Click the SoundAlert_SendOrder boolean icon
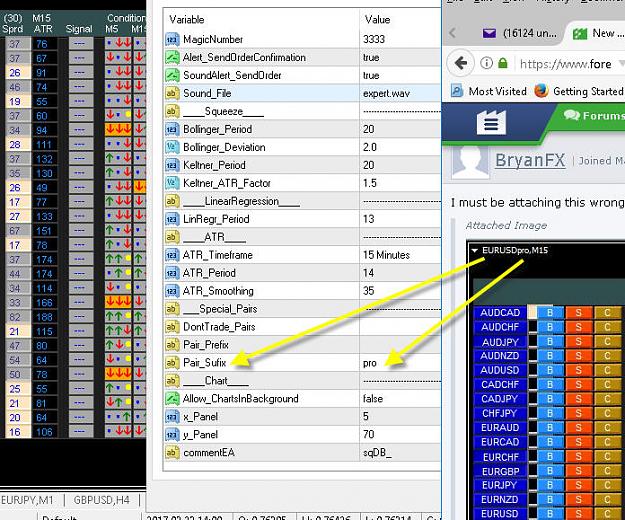 [x=172, y=75]
